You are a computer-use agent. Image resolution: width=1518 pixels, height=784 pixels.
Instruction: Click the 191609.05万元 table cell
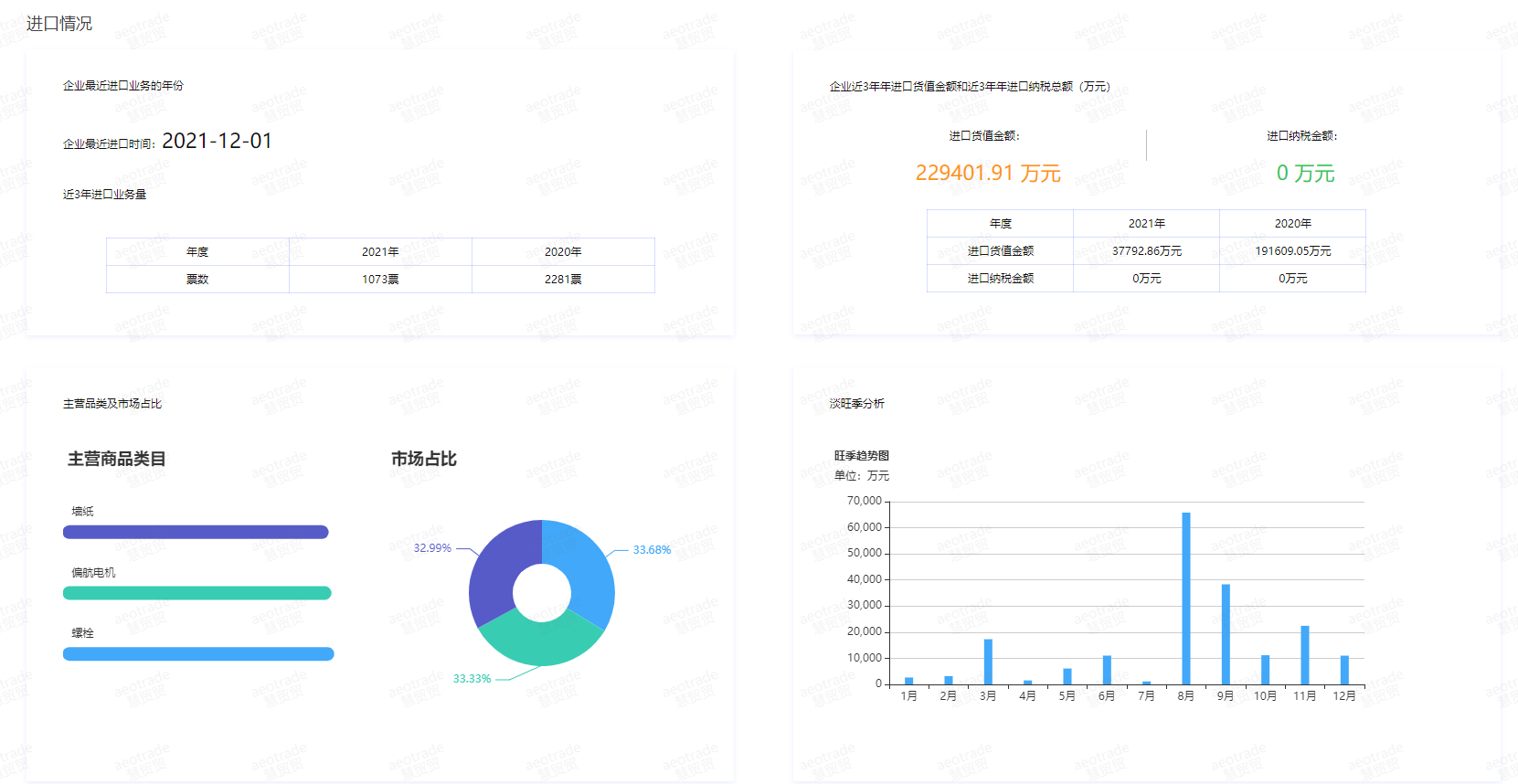(x=1292, y=251)
